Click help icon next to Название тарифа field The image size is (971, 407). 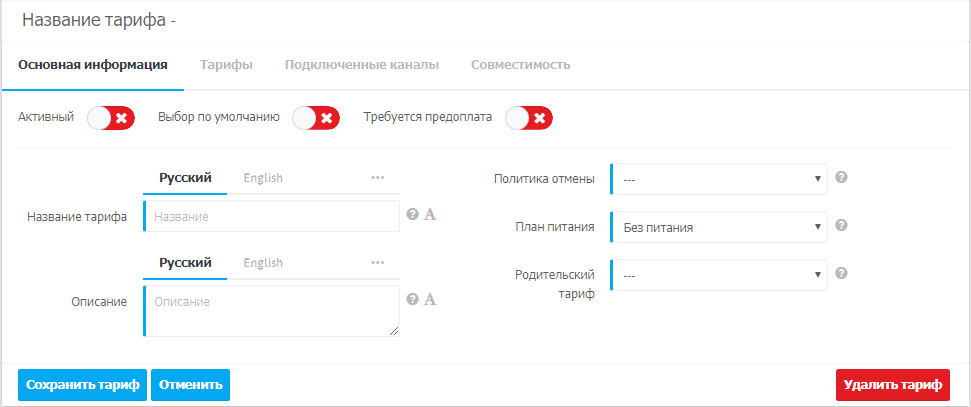[x=412, y=214]
